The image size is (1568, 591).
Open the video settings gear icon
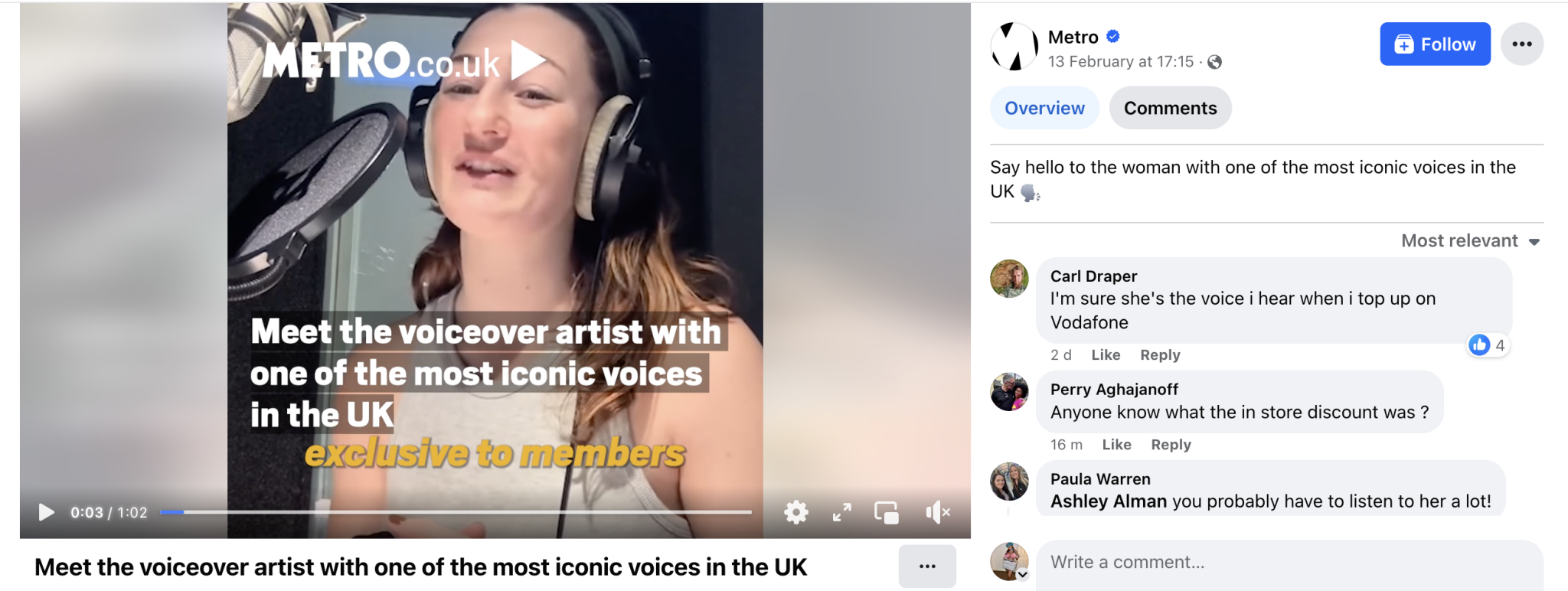(796, 513)
